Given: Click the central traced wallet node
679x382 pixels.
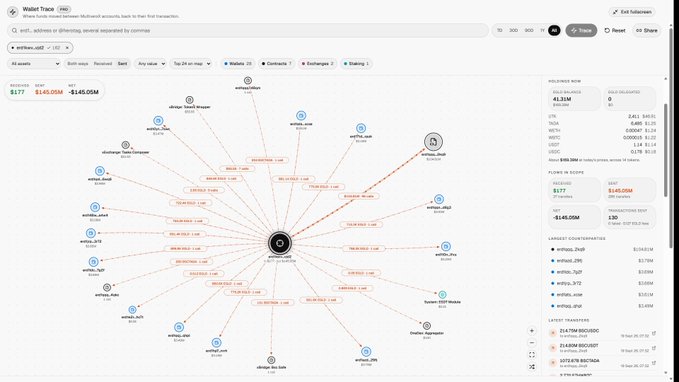Looking at the screenshot, I should point(280,243).
